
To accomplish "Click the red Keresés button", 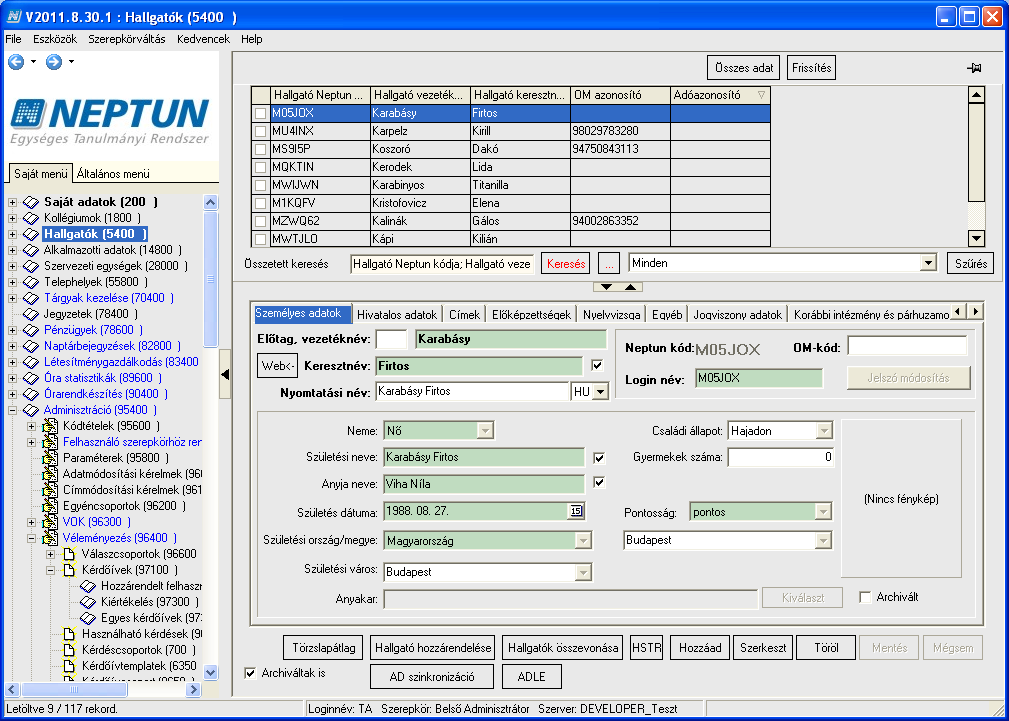I will pos(566,264).
